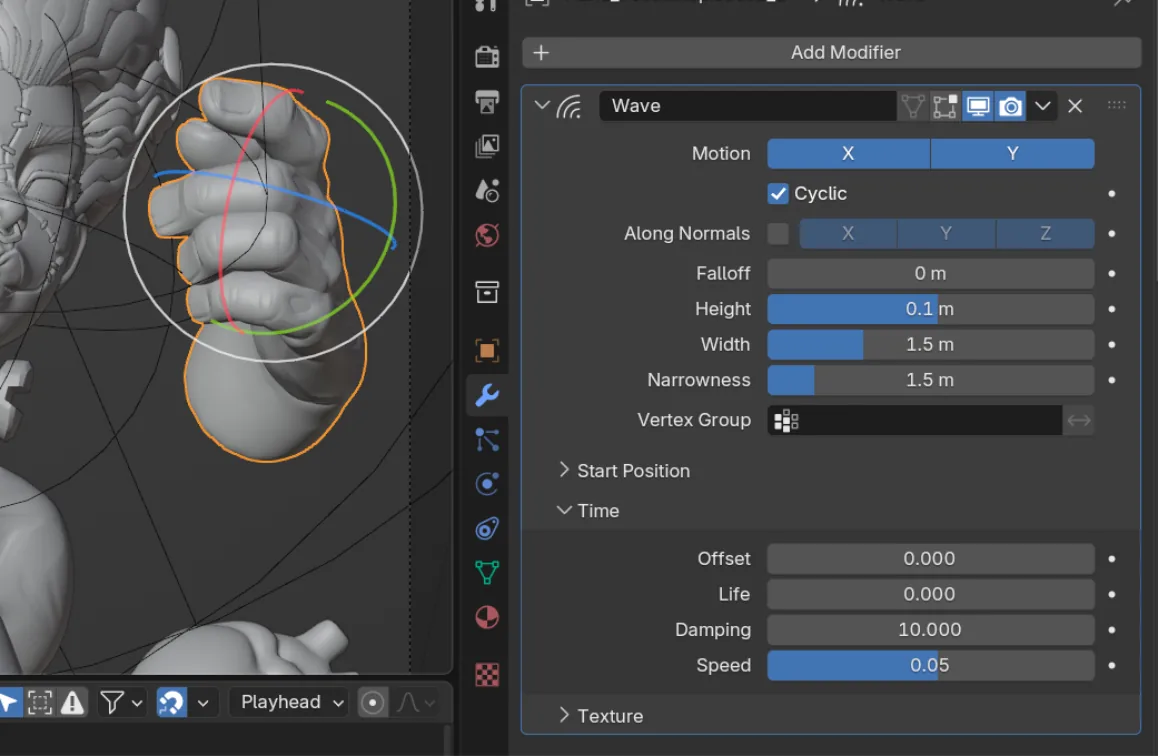Toggle Wave modifier viewport display
Viewport: 1158px width, 756px height.
click(978, 106)
